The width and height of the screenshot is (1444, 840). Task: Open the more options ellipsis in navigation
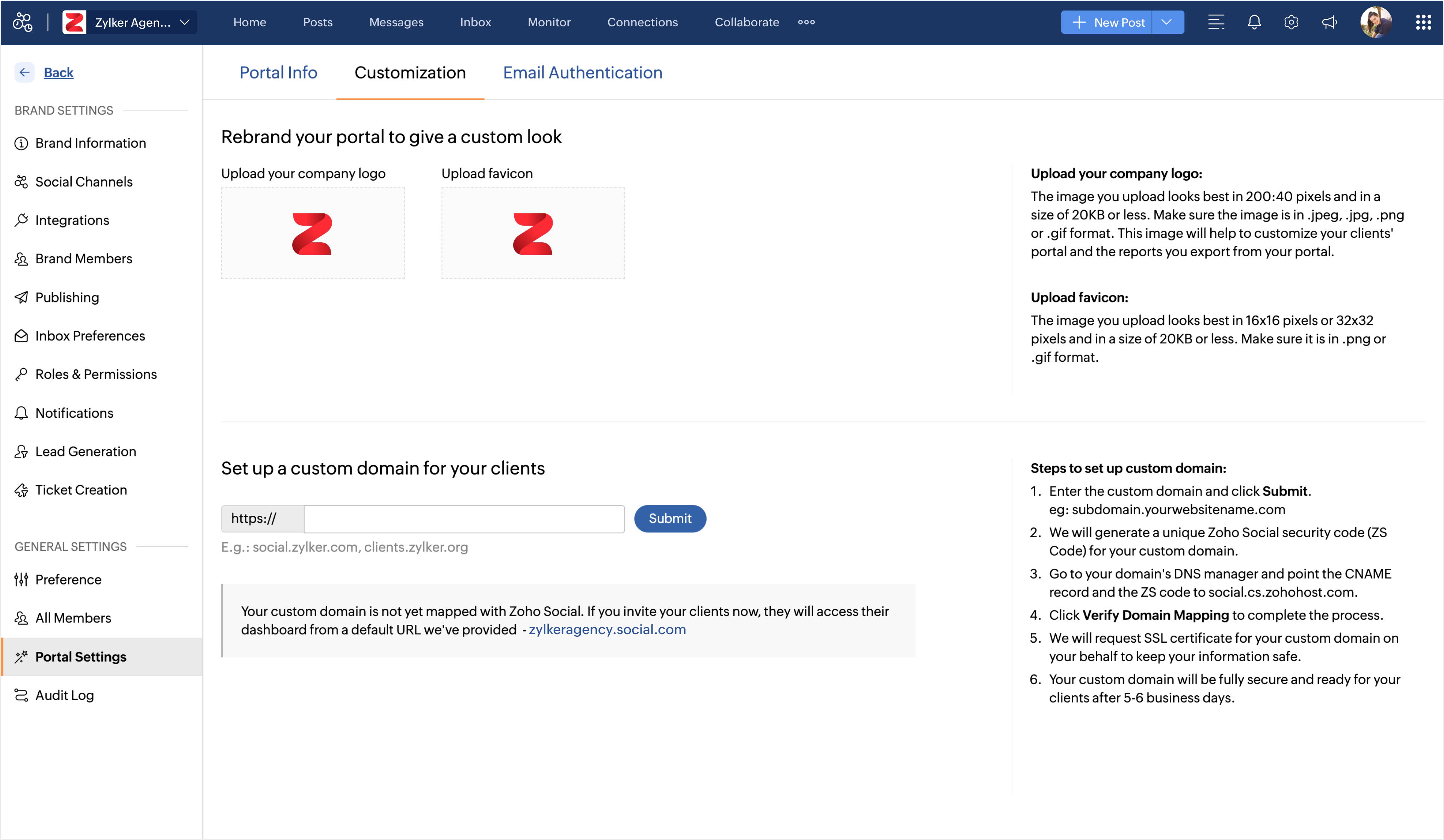coord(806,22)
